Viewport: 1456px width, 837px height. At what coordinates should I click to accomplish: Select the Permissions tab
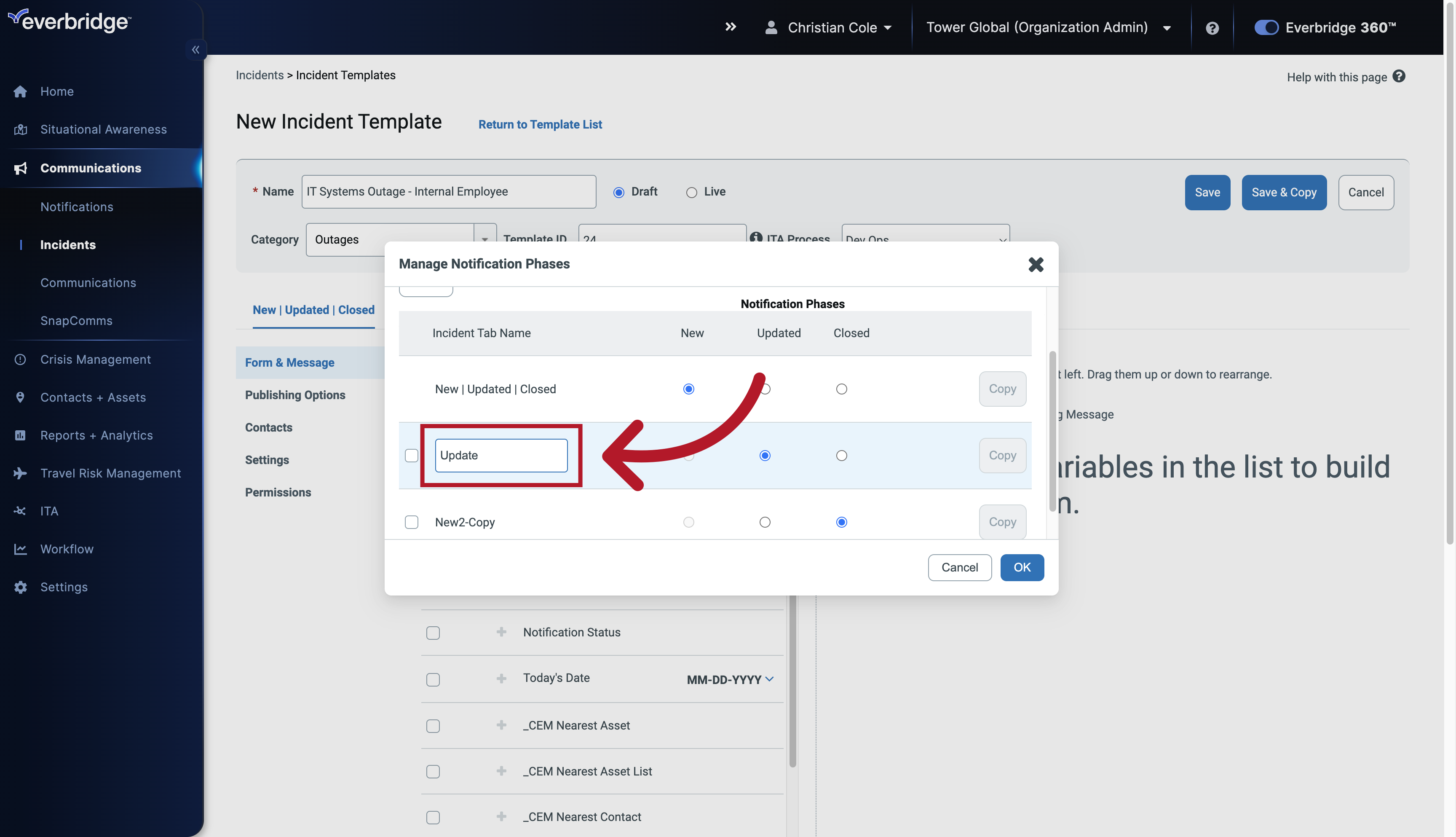(x=278, y=492)
